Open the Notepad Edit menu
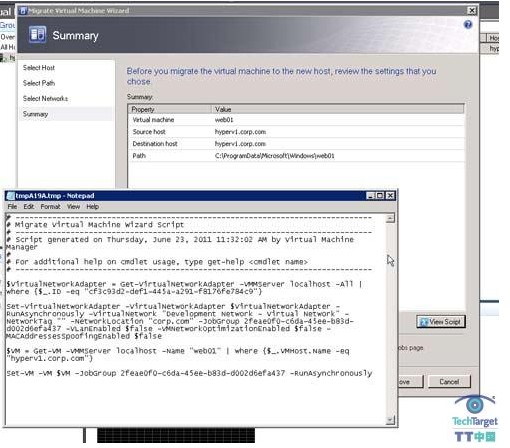510x448 pixels. pos(29,207)
